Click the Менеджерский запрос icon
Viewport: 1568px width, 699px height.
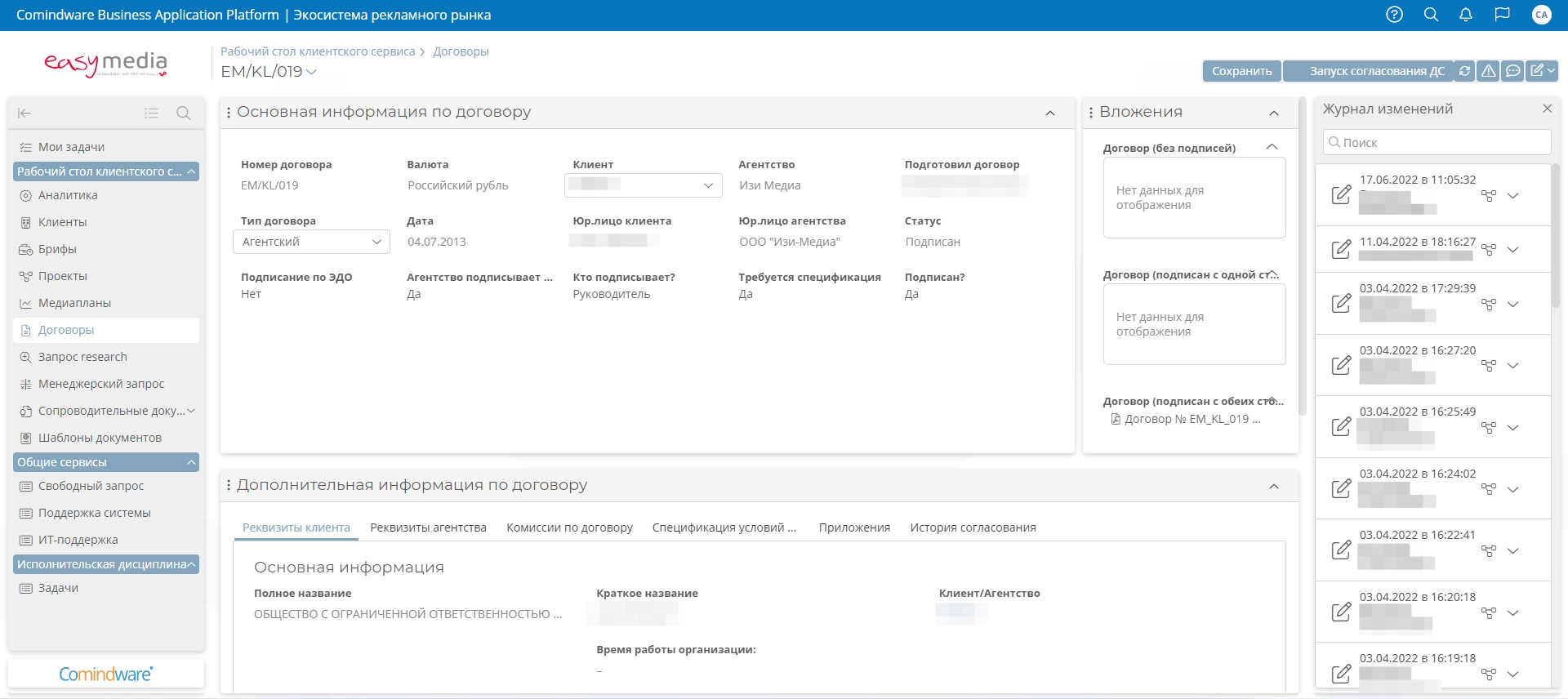[26, 385]
